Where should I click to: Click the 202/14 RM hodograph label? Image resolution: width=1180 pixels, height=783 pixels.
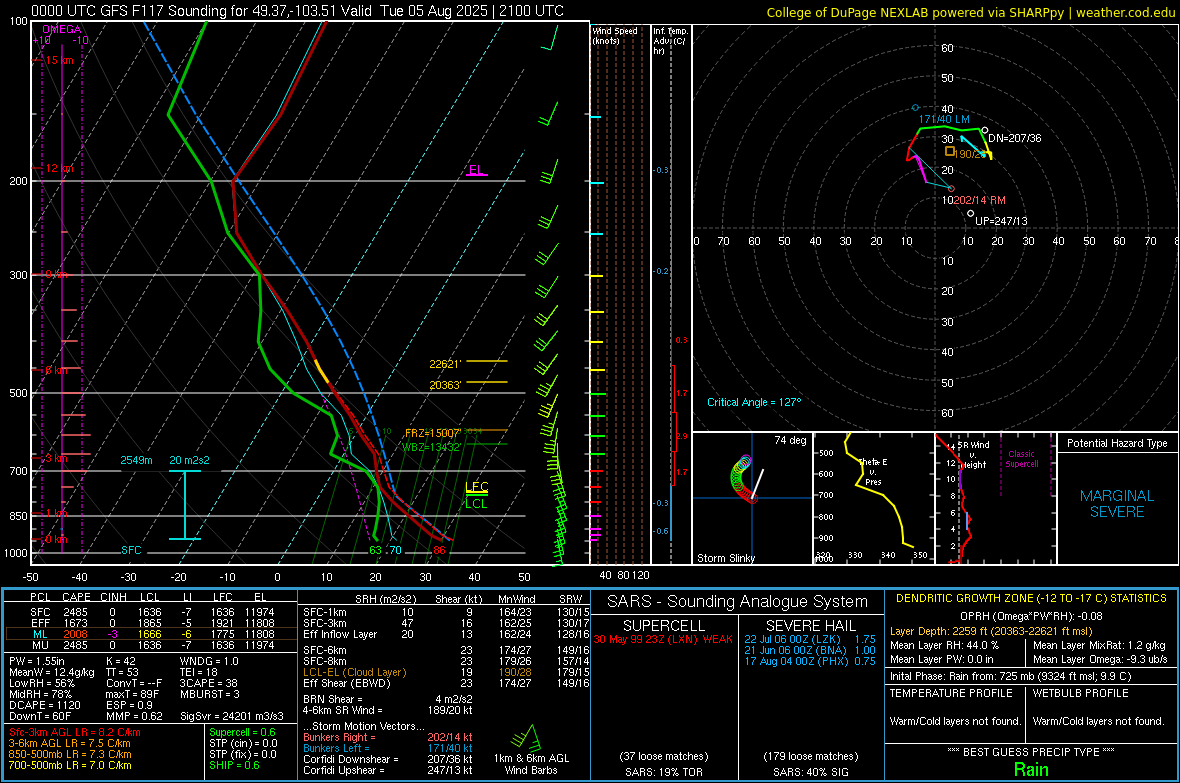979,200
